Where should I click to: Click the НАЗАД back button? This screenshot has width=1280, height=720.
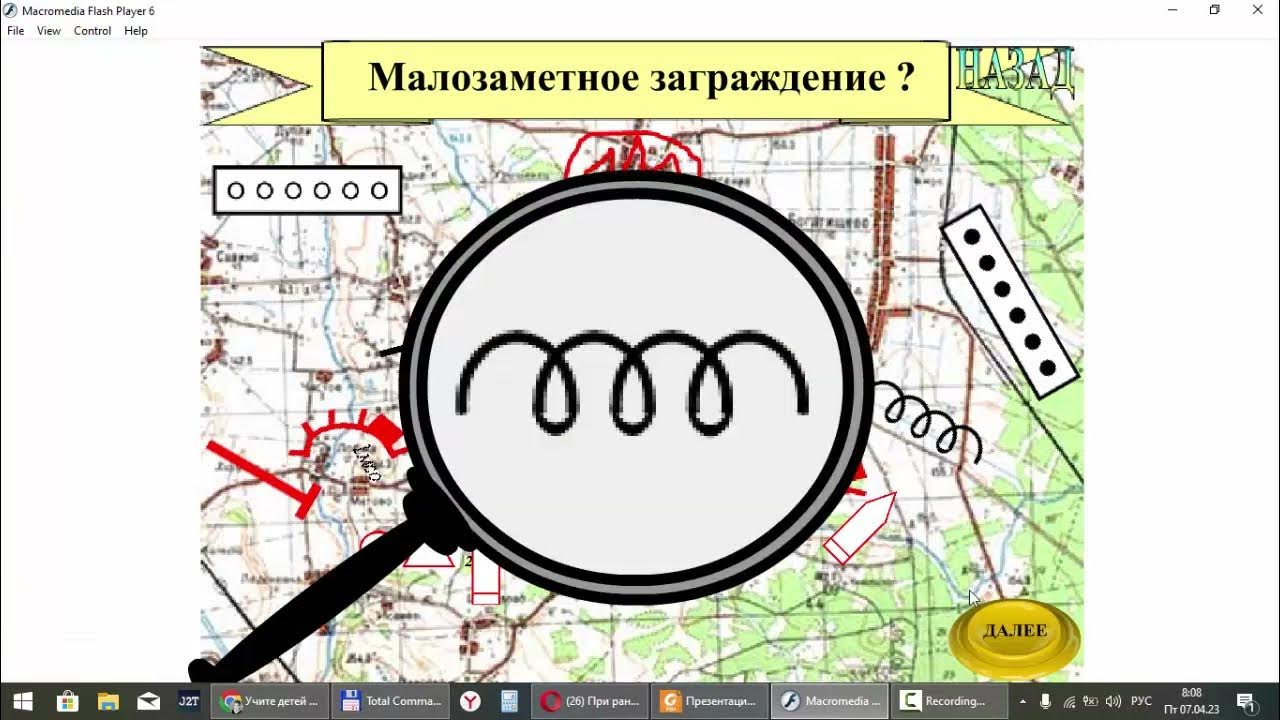[1013, 72]
